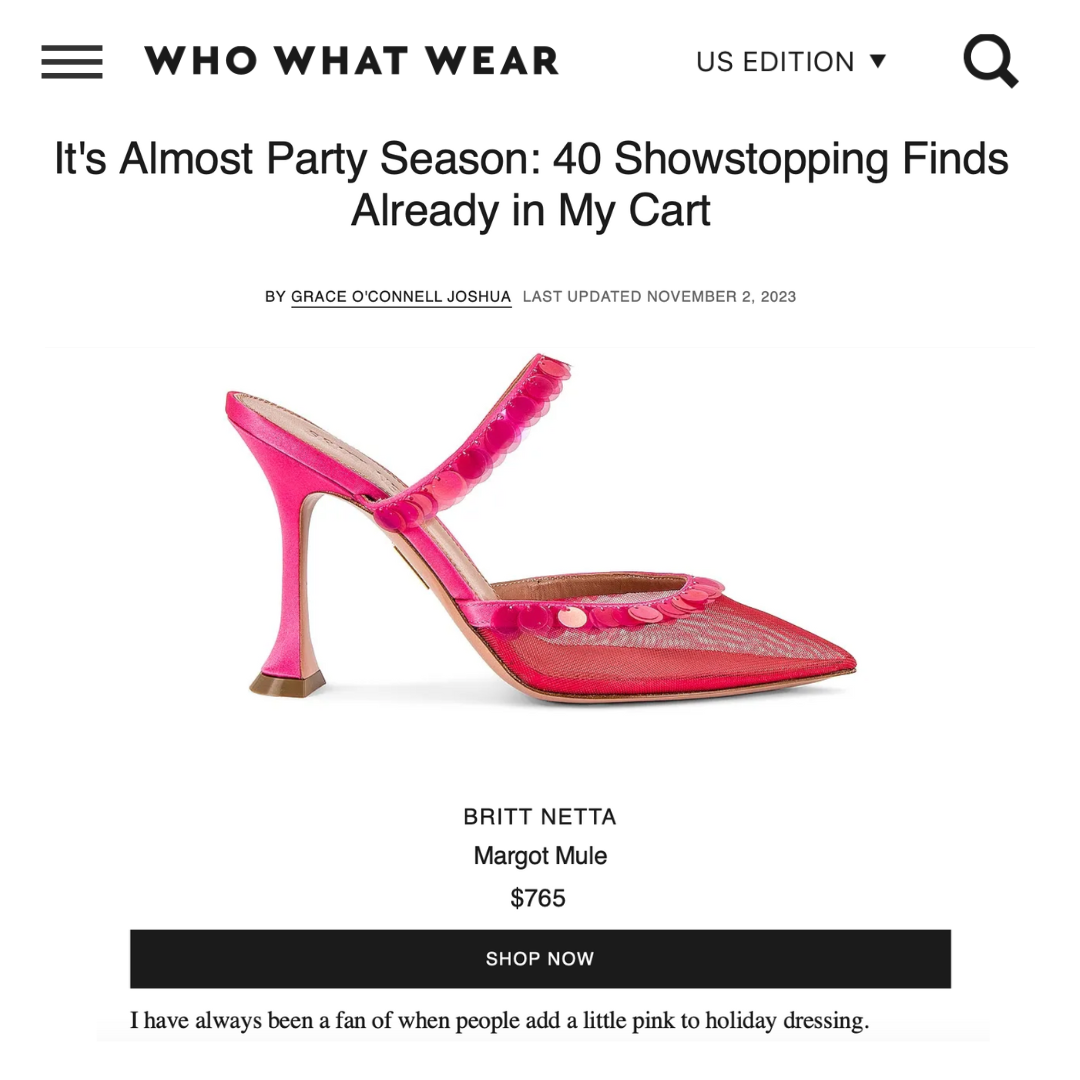
Task: Click the "It's Almost Party Season" headline line
Action: point(531,160)
